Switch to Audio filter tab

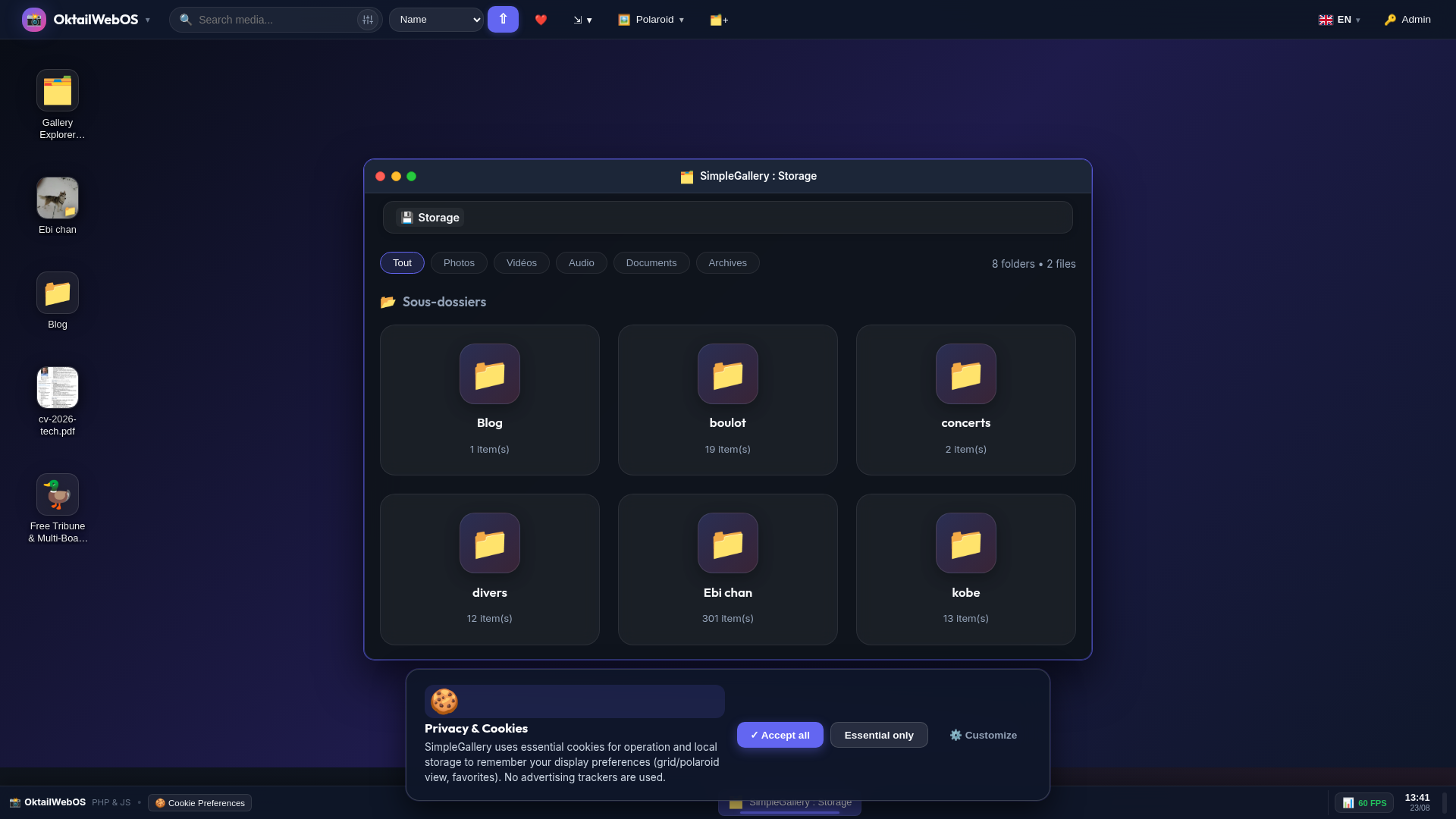(x=582, y=263)
